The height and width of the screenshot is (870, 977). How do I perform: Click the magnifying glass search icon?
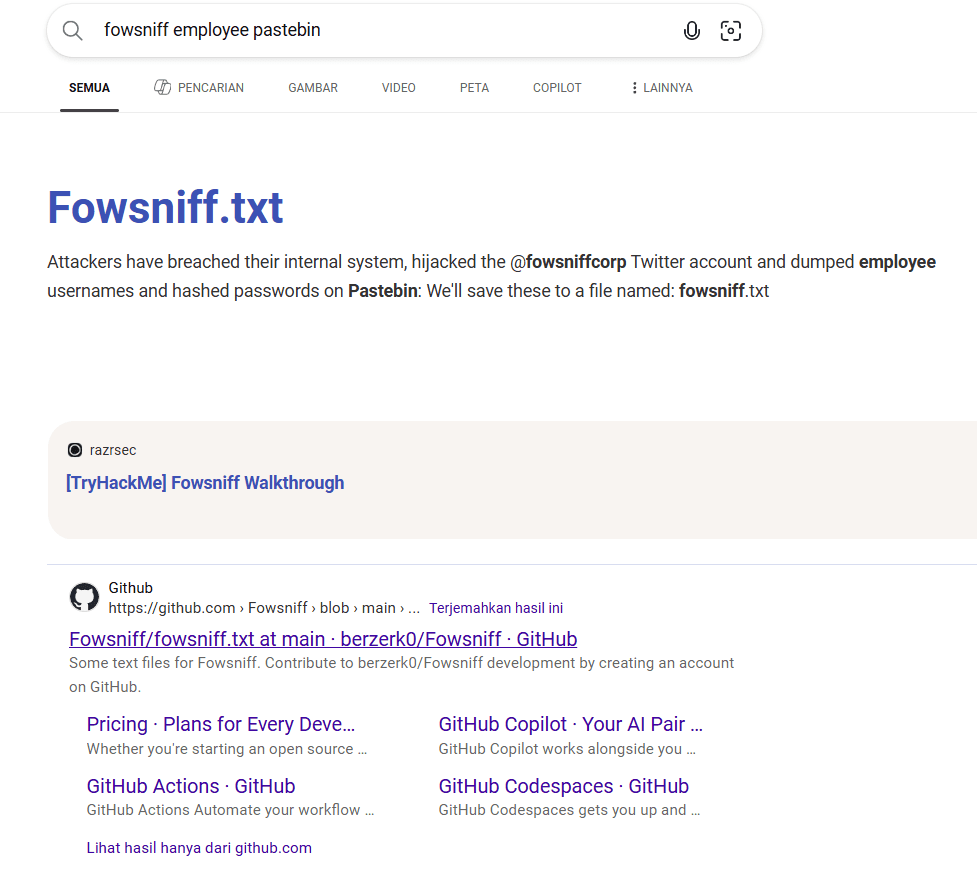click(72, 30)
